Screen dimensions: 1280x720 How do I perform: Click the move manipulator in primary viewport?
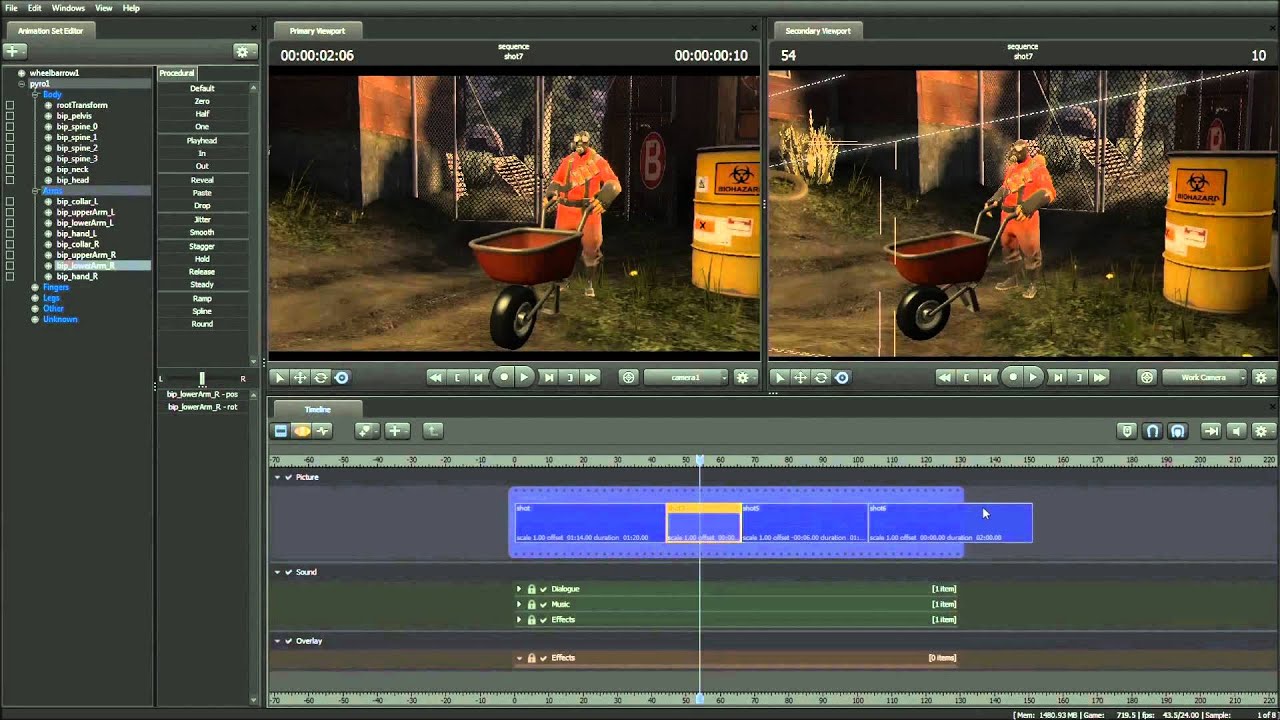[x=300, y=377]
